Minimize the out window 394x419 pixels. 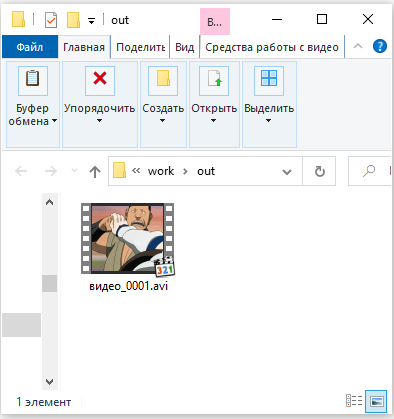pyautogui.click(x=277, y=19)
